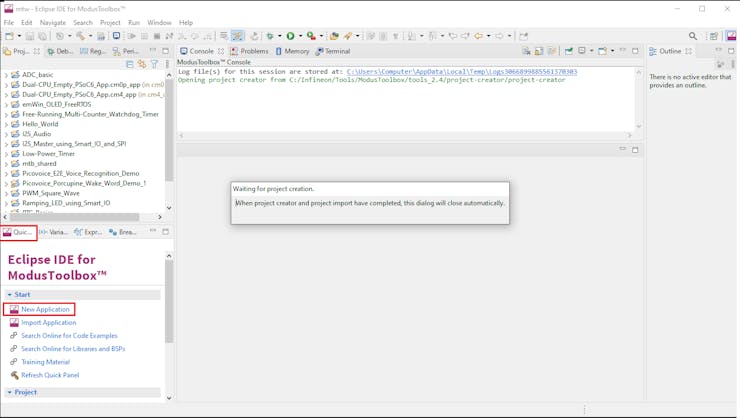740x418 pixels.
Task: Expand the Hello_World project
Action: pyautogui.click(x=6, y=124)
